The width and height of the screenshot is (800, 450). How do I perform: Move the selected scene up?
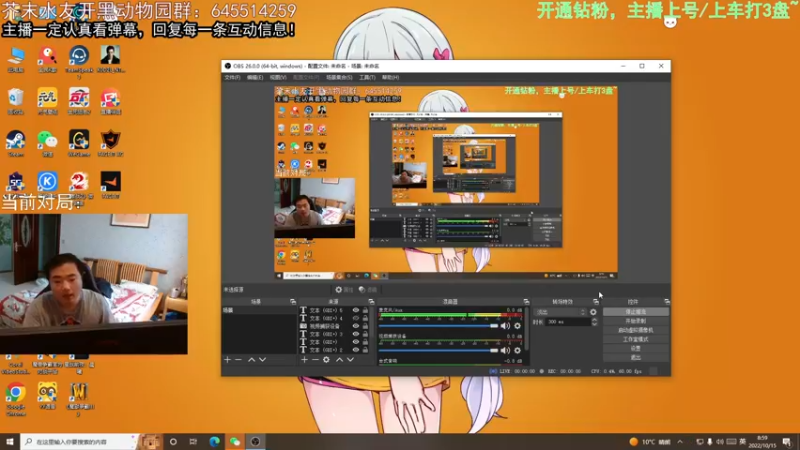(252, 360)
